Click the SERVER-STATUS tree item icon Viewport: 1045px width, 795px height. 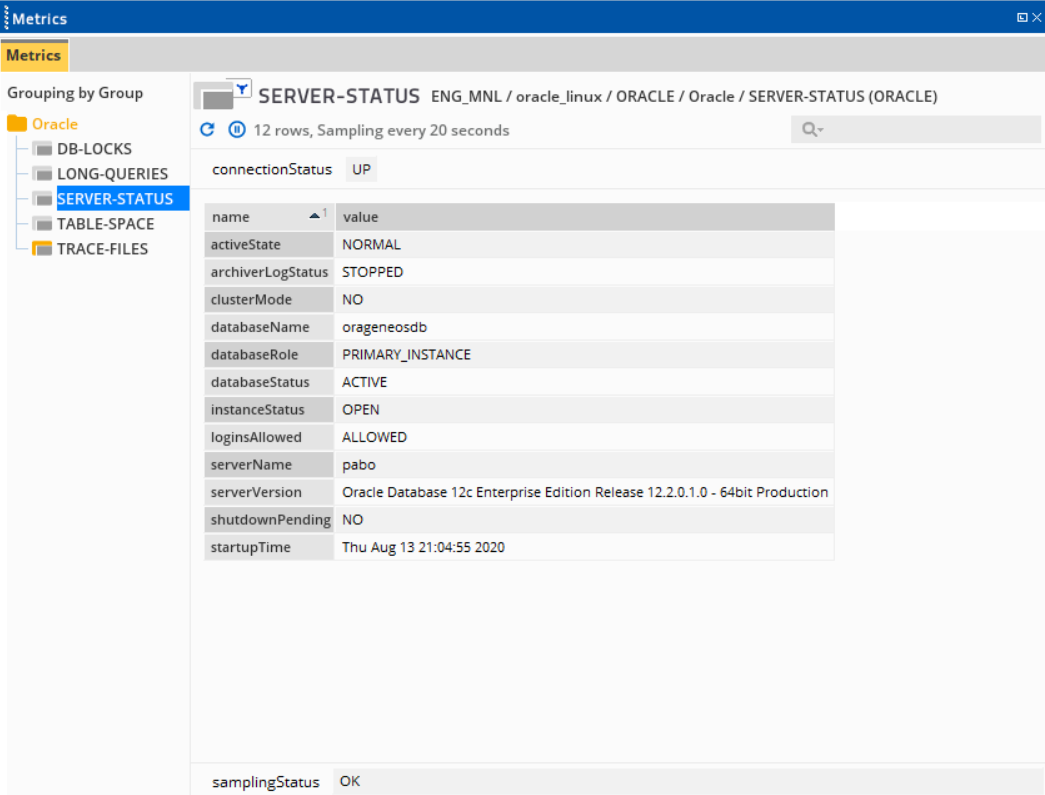coord(42,199)
